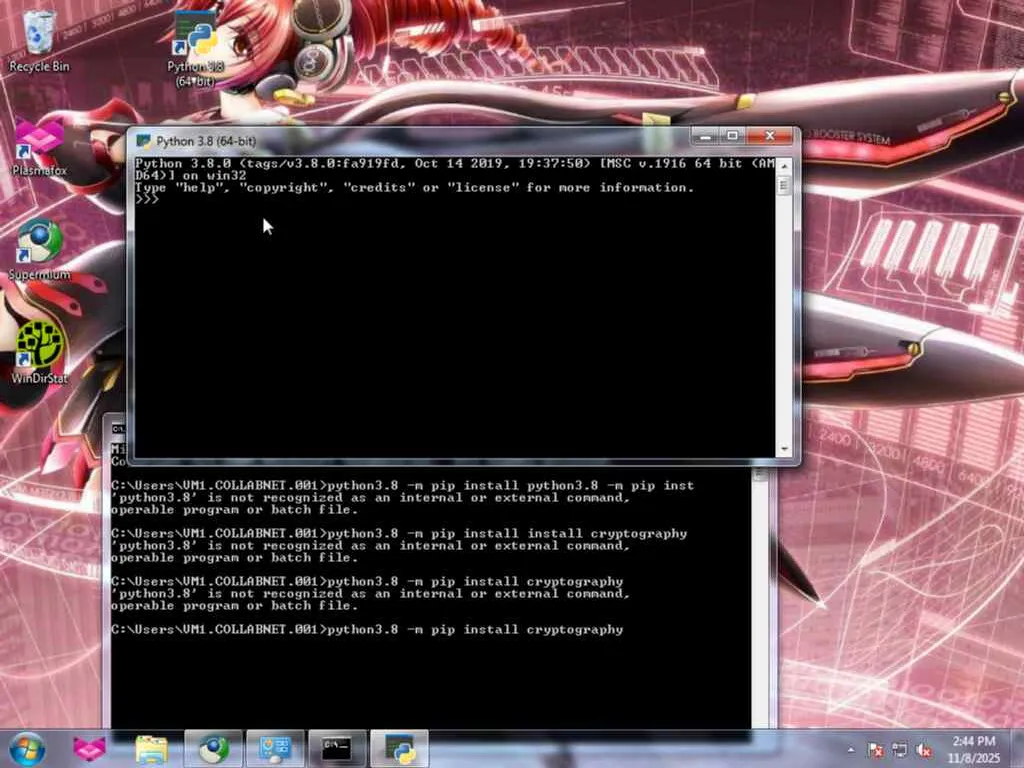Open the network tray icon
1024x768 pixels.
[x=900, y=750]
